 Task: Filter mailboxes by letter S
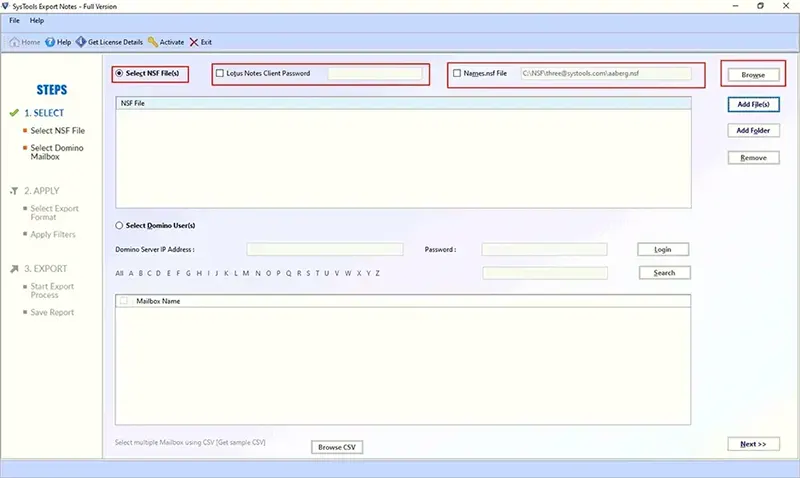click(308, 273)
